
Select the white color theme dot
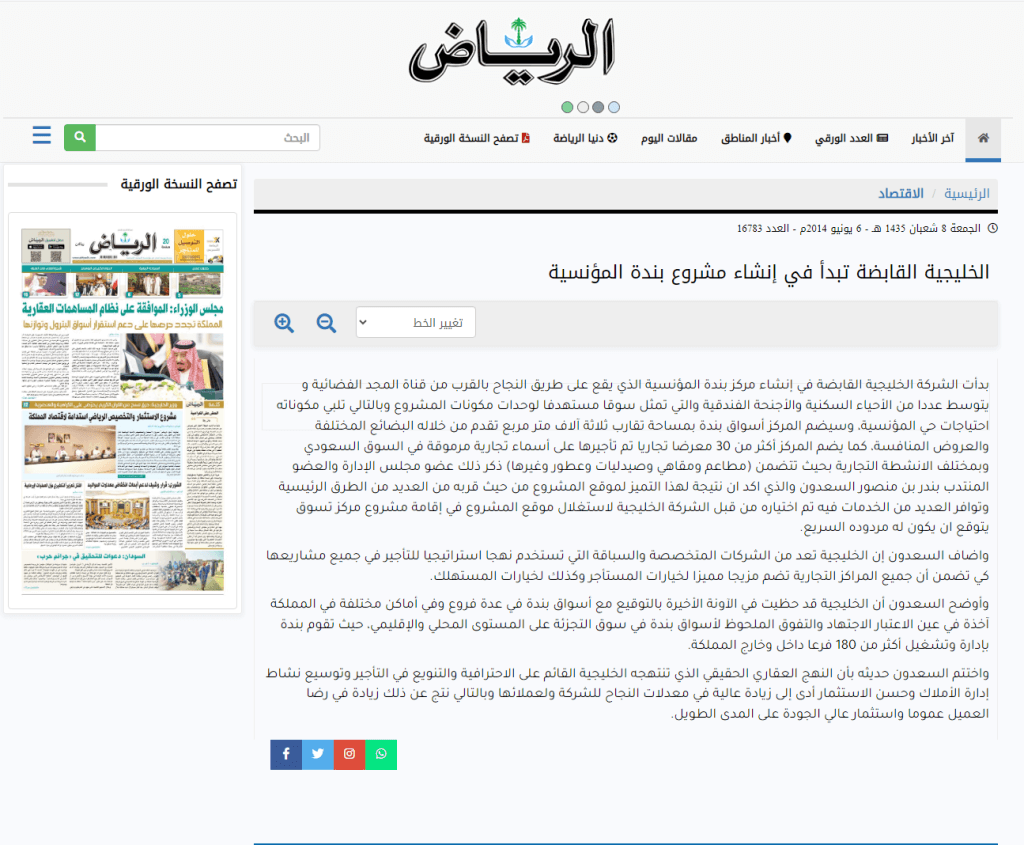tap(583, 107)
